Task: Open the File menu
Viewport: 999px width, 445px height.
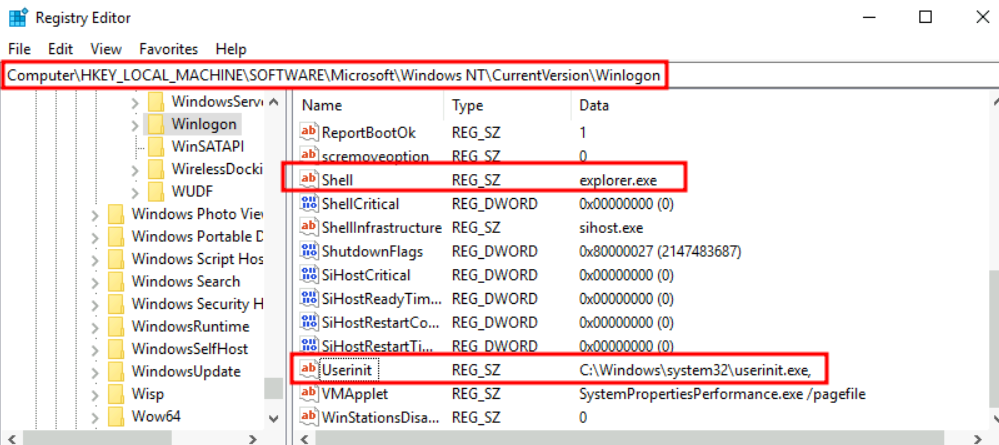Action: pos(19,49)
